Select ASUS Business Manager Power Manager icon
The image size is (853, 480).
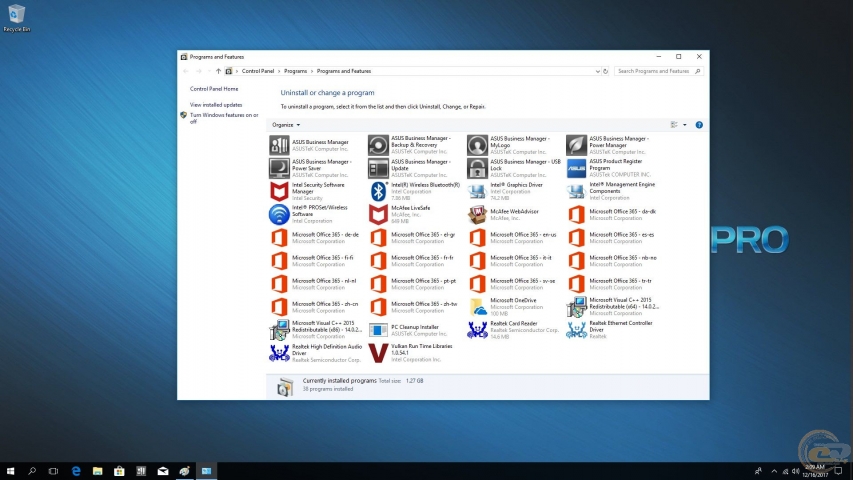(x=576, y=145)
